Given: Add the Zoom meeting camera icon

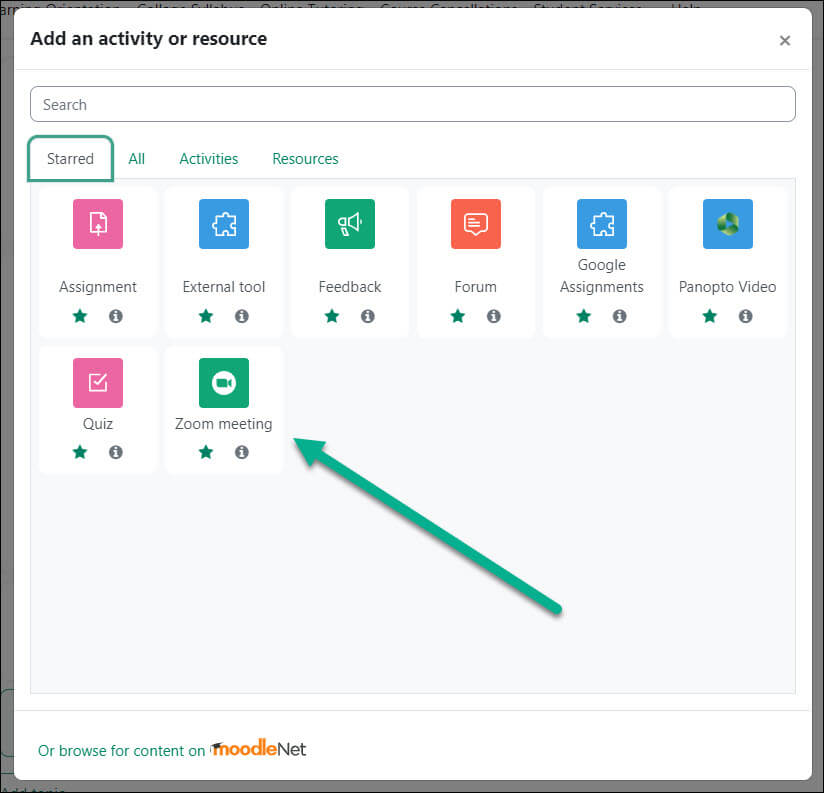Looking at the screenshot, I should point(224,383).
